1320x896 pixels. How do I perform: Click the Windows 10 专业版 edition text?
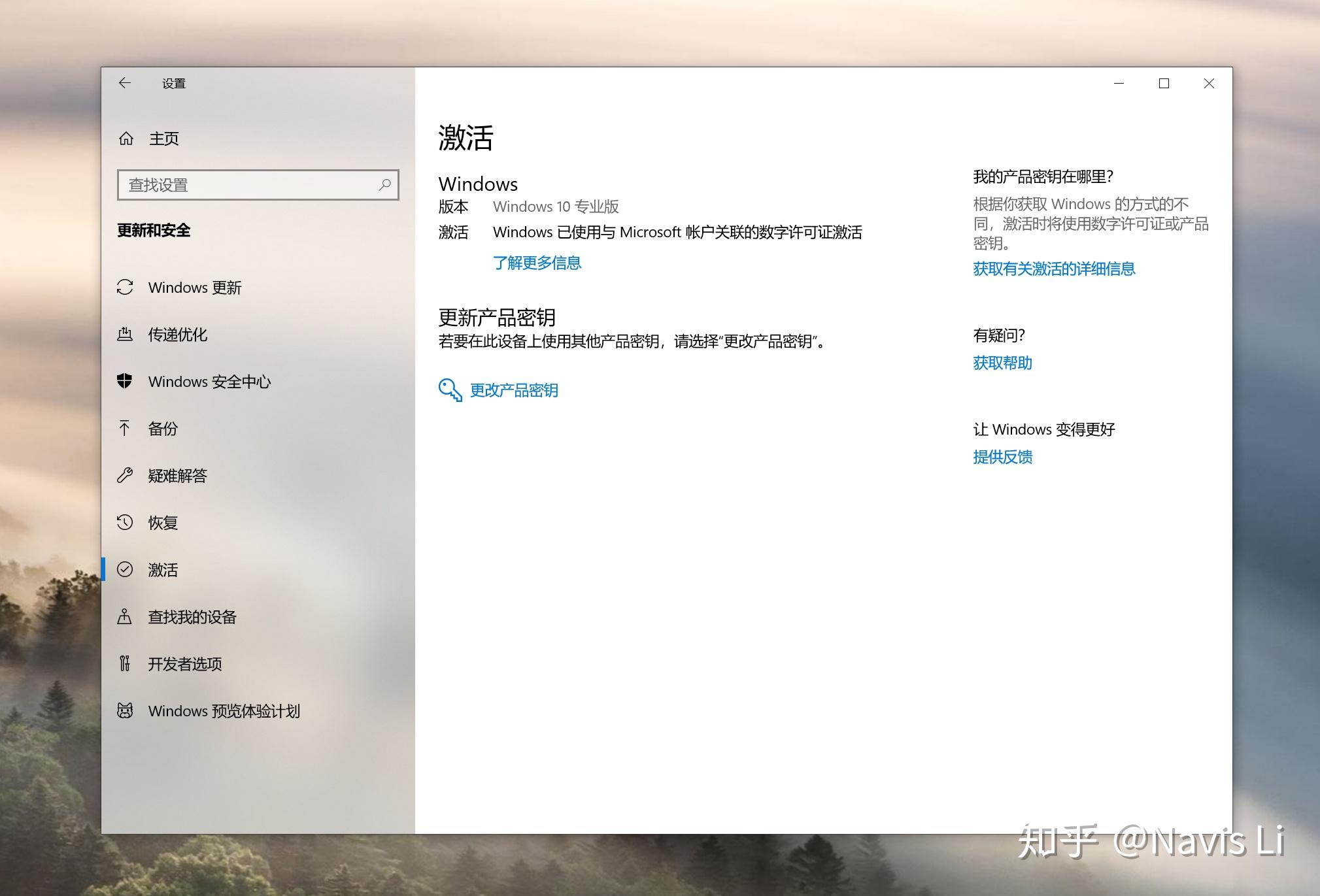click(556, 207)
